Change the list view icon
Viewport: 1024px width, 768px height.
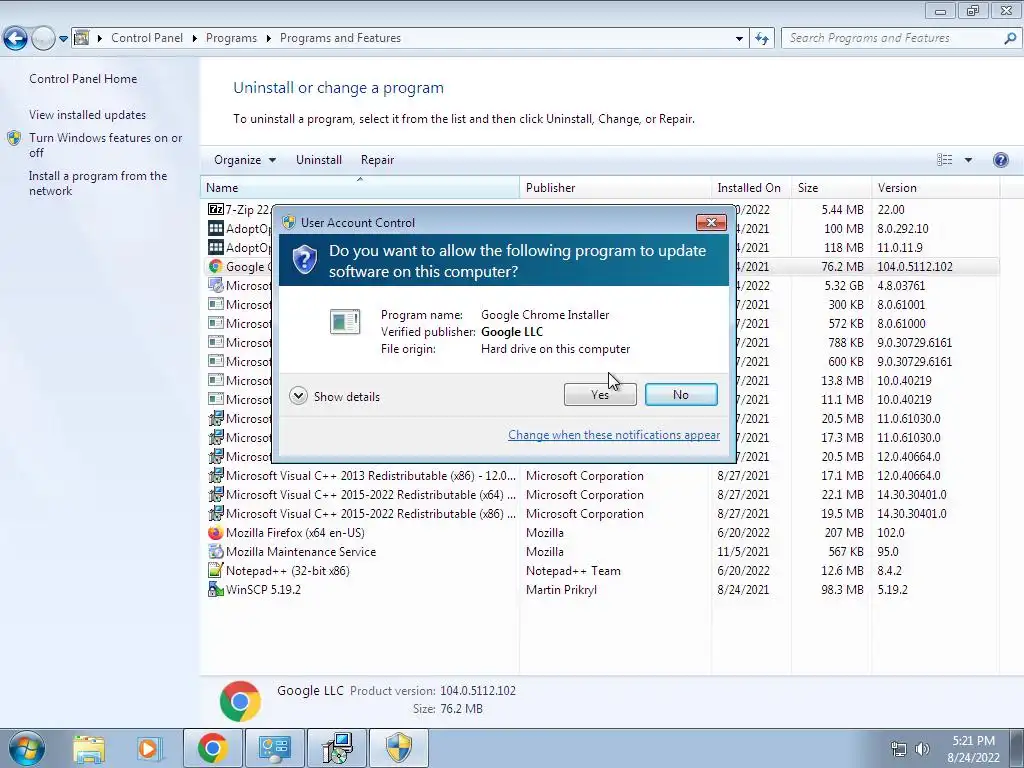[x=944, y=160]
